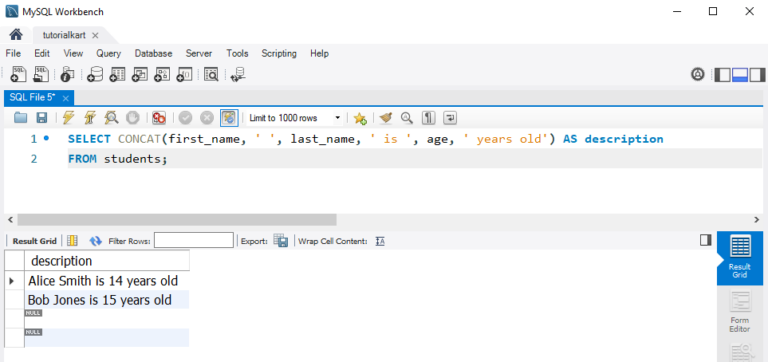Click the Filter Rows input field
This screenshot has height=362, width=768.
(x=194, y=241)
